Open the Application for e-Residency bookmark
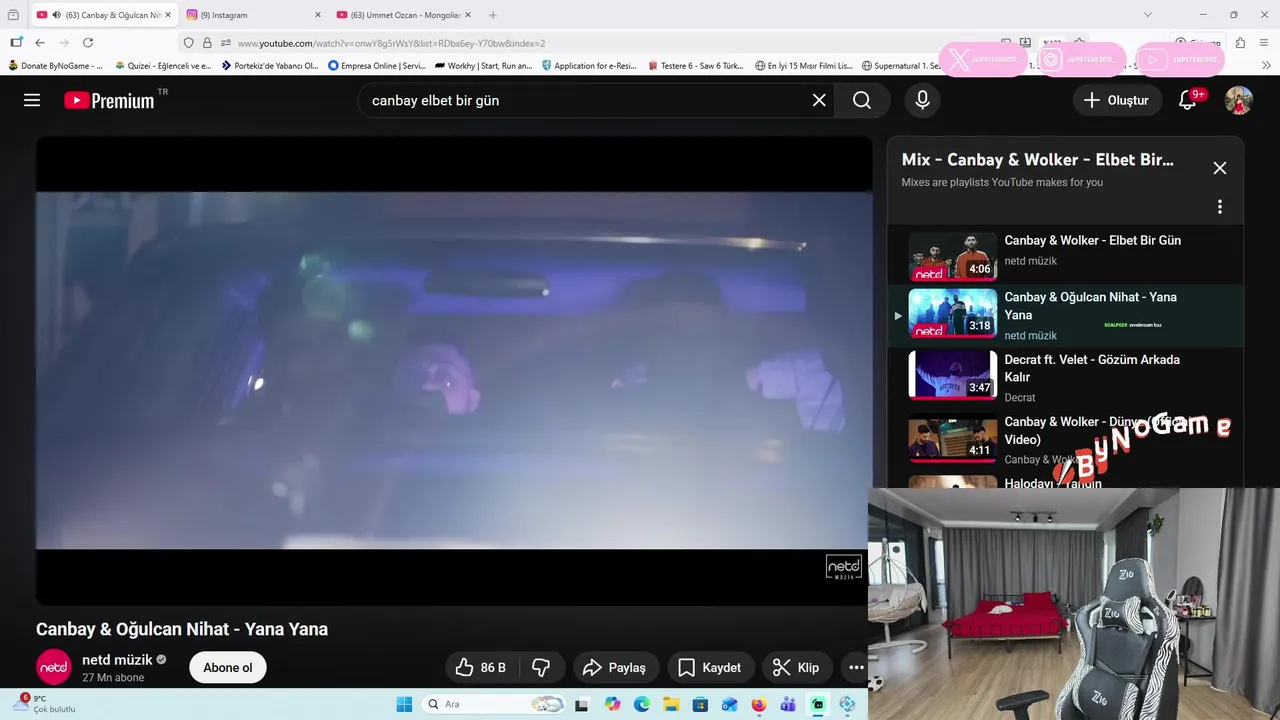 click(590, 66)
